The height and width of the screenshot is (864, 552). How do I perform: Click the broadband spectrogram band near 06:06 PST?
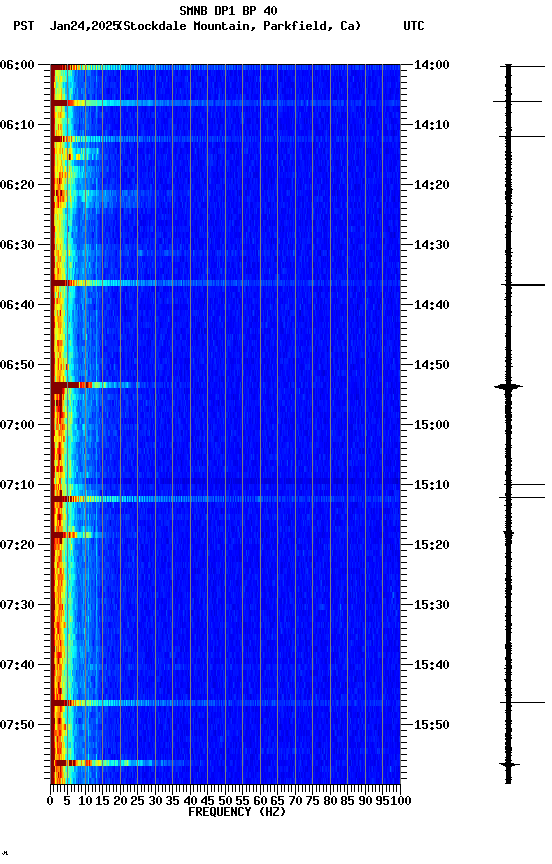[226, 103]
